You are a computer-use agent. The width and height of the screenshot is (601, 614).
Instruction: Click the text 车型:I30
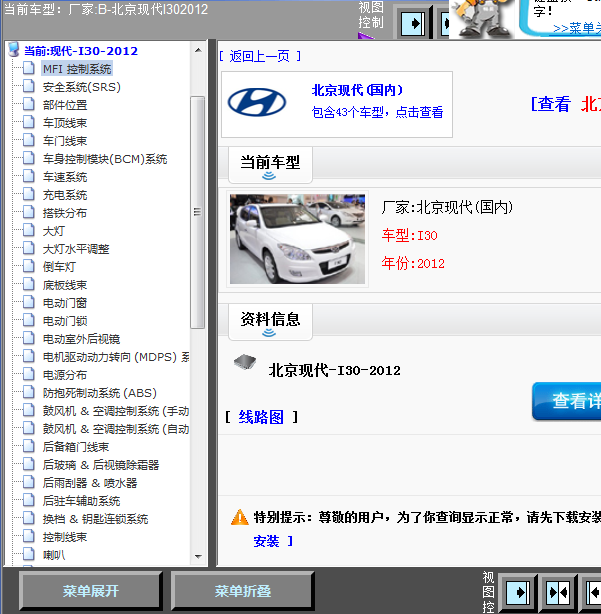[x=410, y=235]
